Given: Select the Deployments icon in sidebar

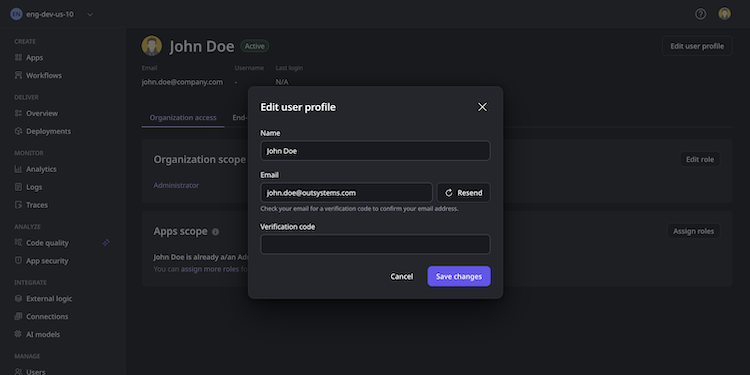Looking at the screenshot, I should tap(18, 131).
